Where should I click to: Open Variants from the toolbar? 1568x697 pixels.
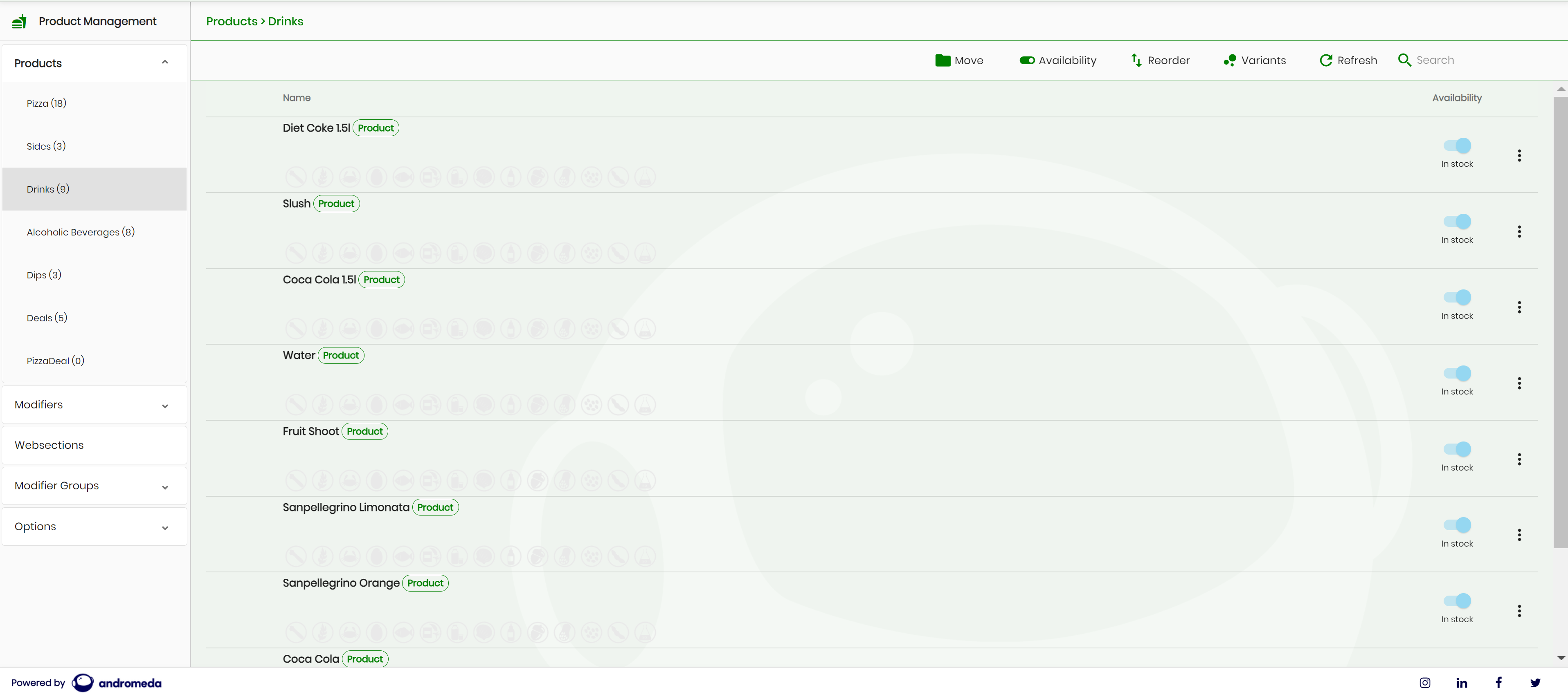[1255, 60]
